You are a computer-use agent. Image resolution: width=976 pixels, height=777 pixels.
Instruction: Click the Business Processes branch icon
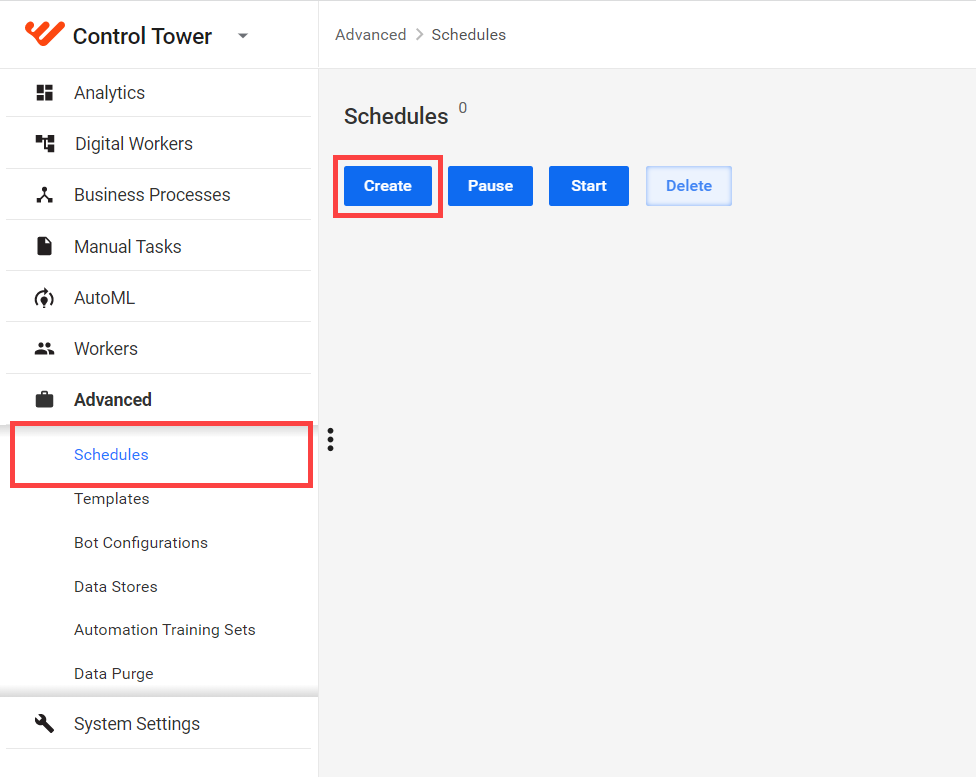point(44,195)
